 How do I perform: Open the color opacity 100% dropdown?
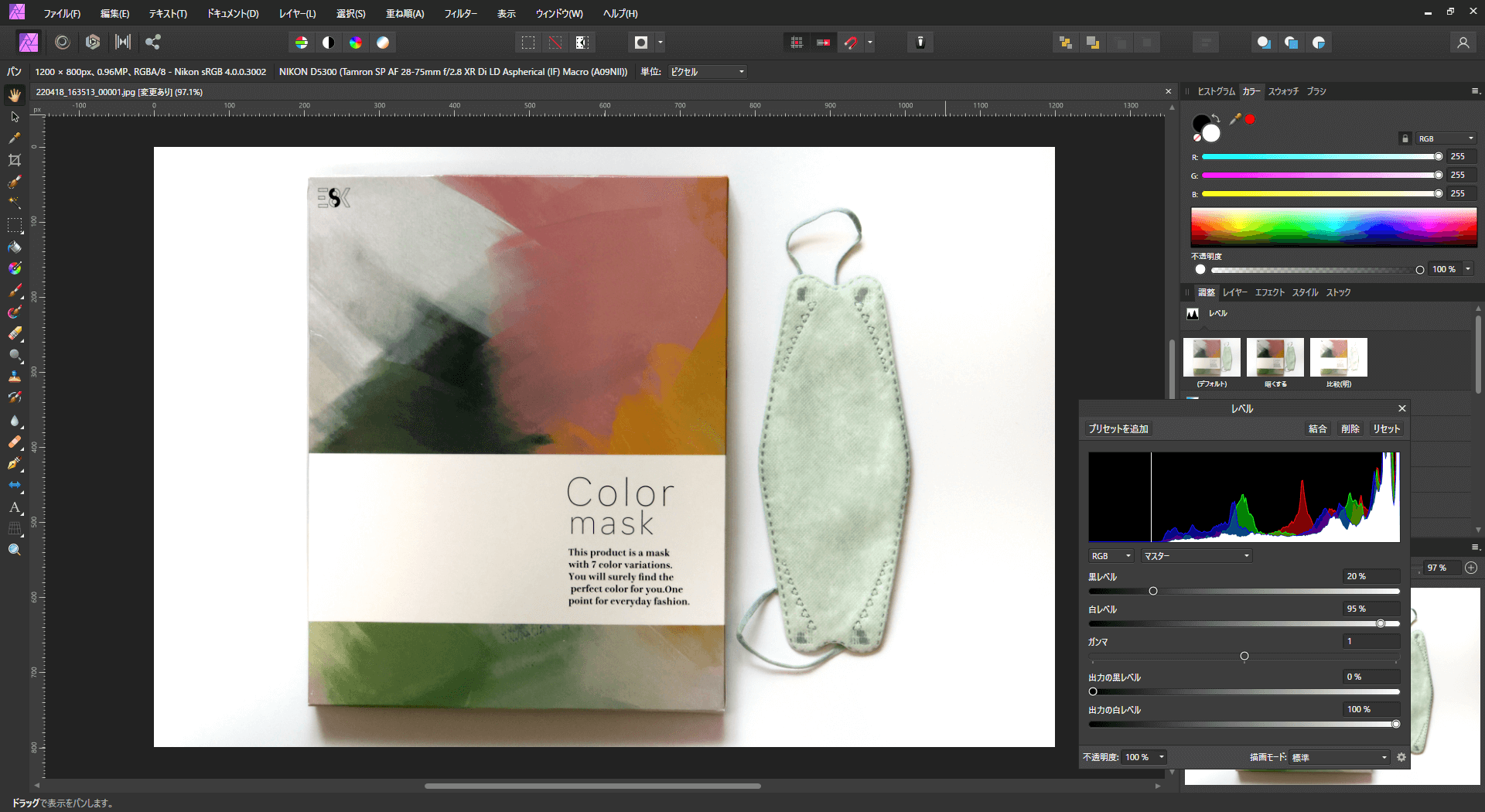pos(1468,269)
